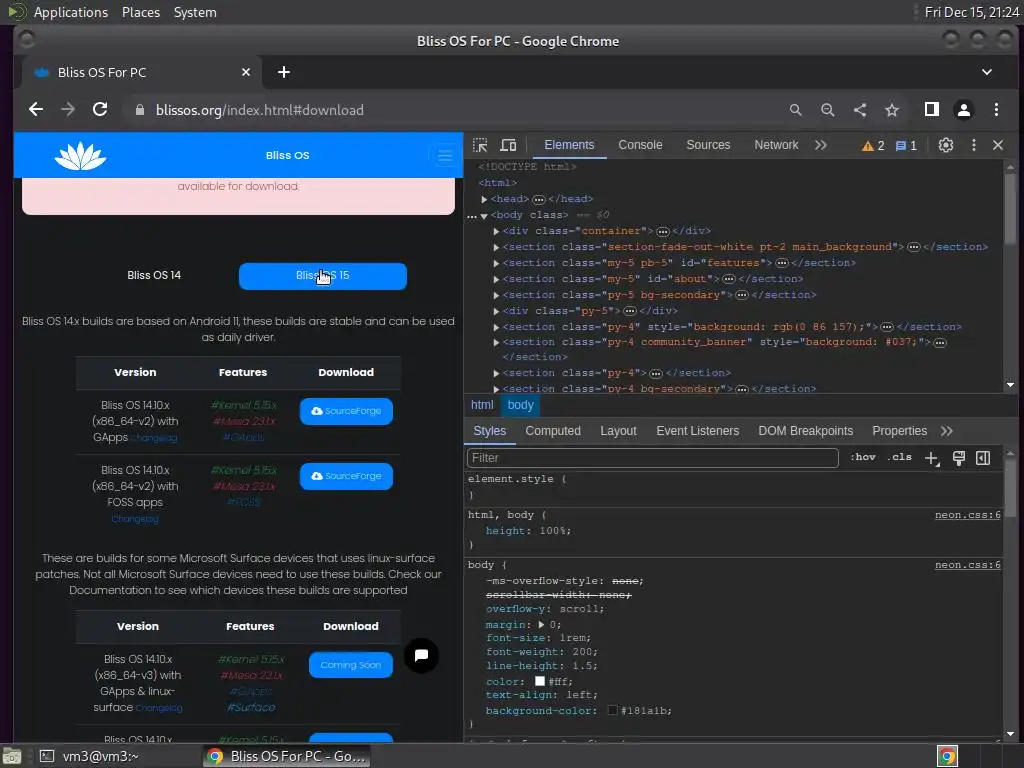Expand the community_banner section node
This screenshot has width=1024, height=768.
(x=496, y=342)
